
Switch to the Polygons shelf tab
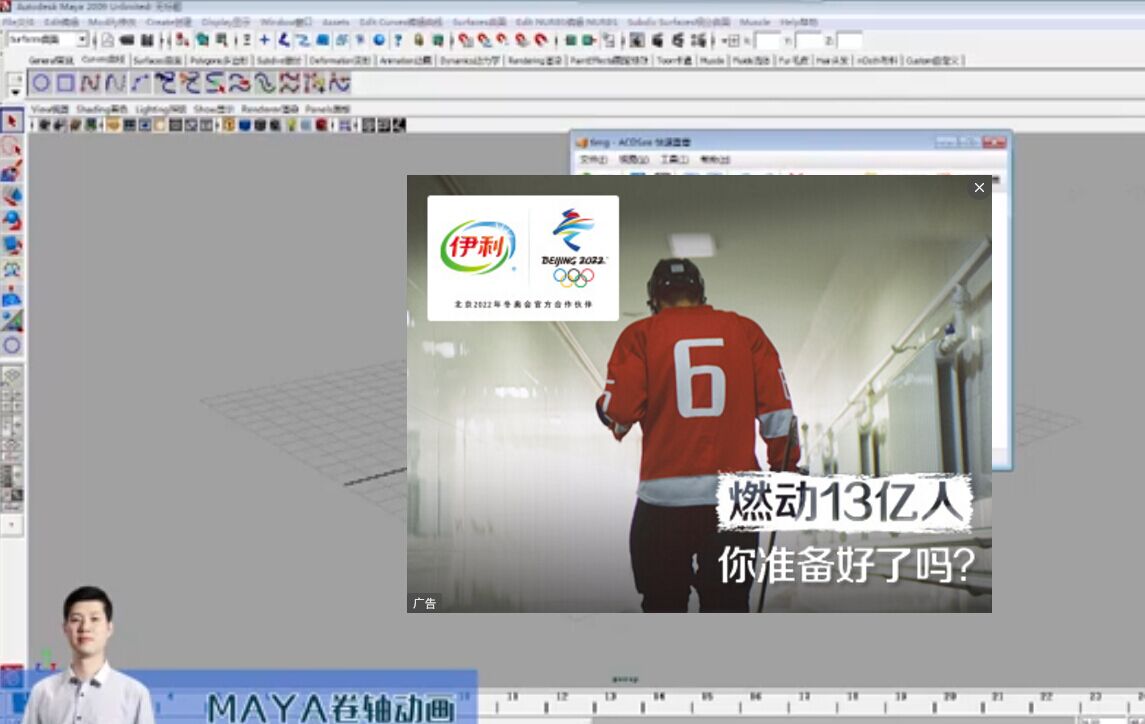(x=219, y=61)
